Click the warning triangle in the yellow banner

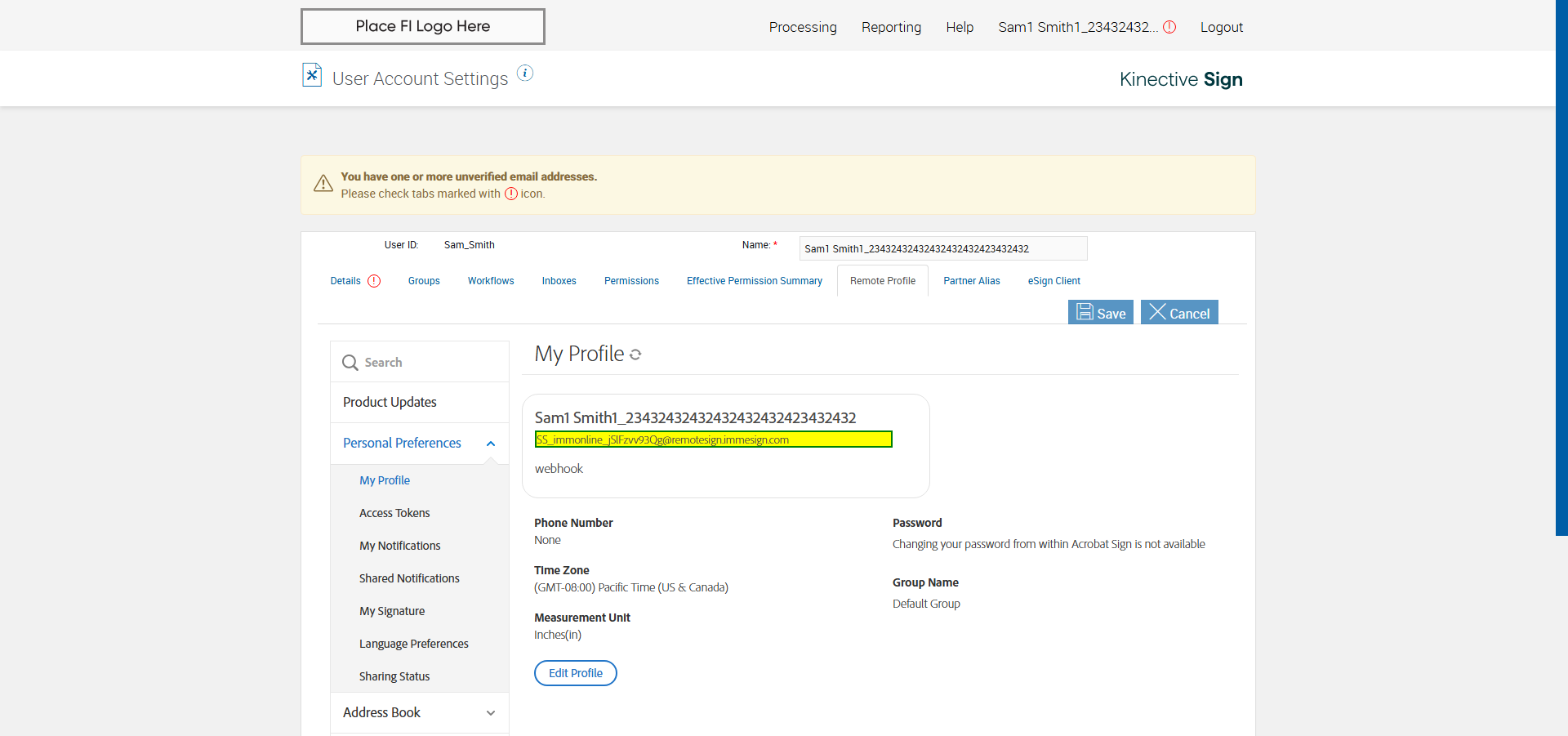click(x=323, y=184)
